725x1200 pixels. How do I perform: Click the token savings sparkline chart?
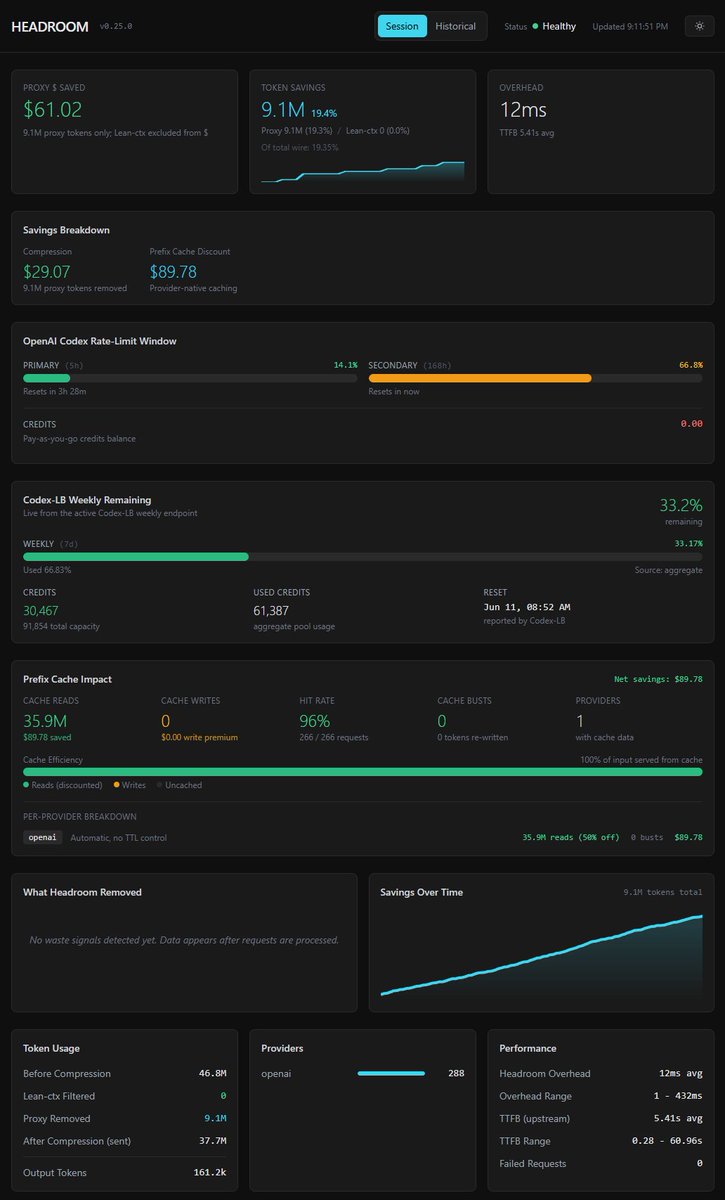pyautogui.click(x=363, y=171)
